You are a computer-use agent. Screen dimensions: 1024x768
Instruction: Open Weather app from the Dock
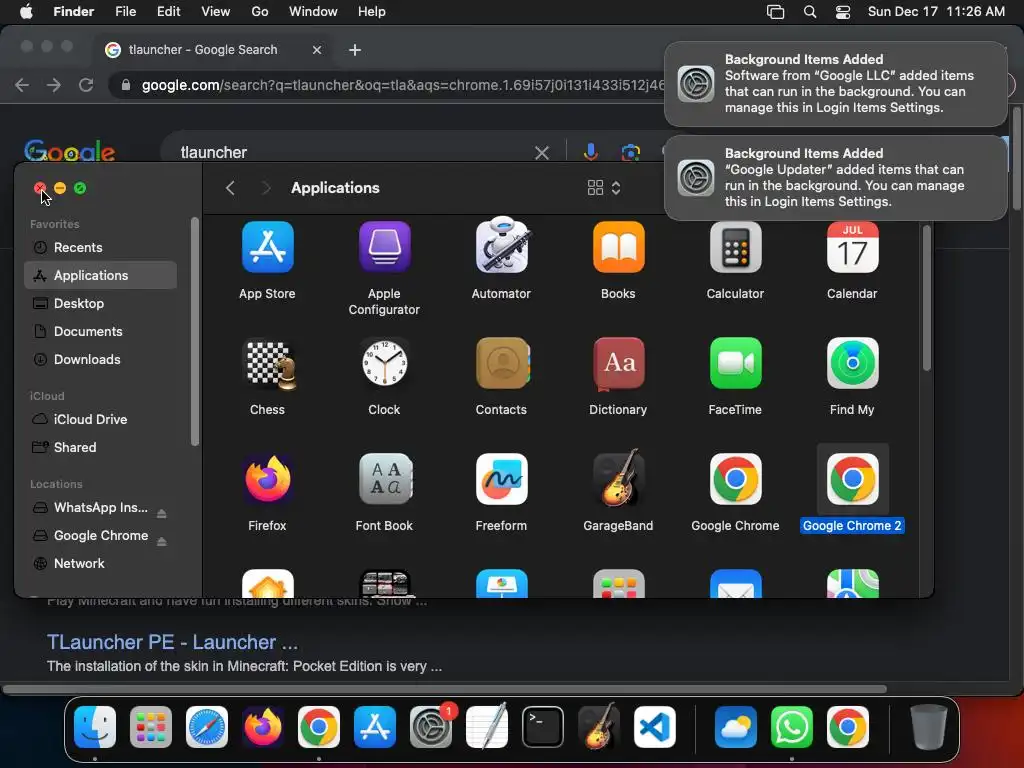pyautogui.click(x=735, y=727)
